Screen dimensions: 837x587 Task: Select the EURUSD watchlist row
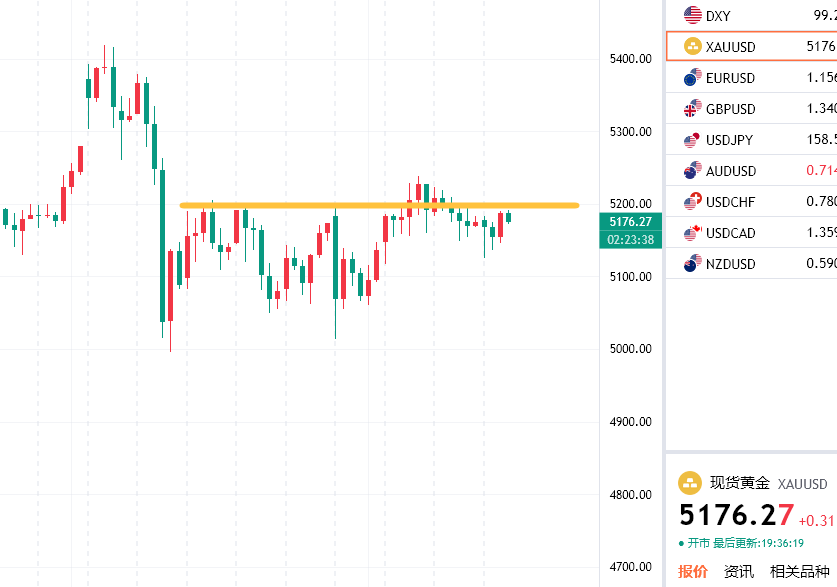pos(752,78)
